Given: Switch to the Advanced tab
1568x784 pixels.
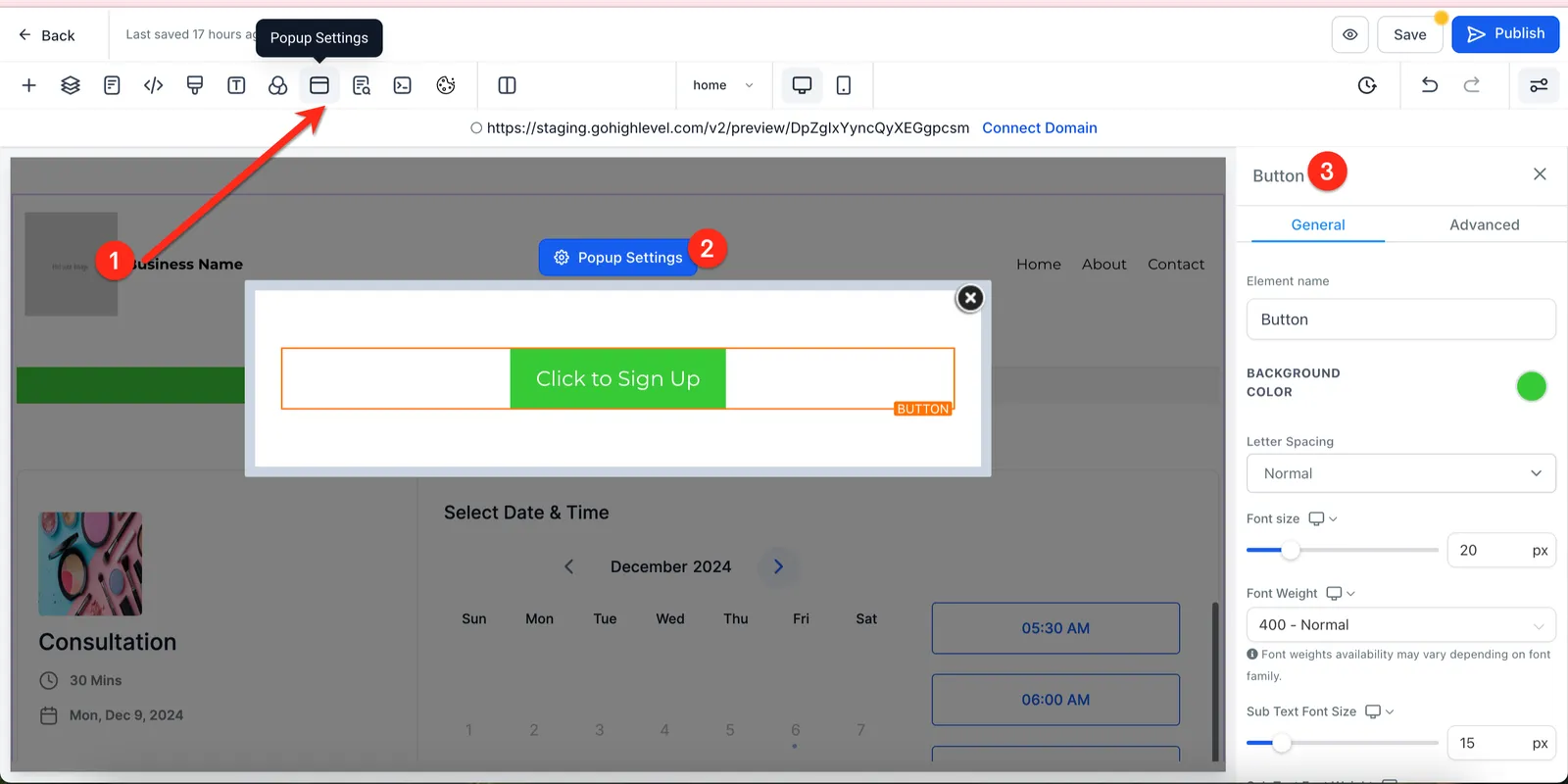Looking at the screenshot, I should [x=1485, y=224].
